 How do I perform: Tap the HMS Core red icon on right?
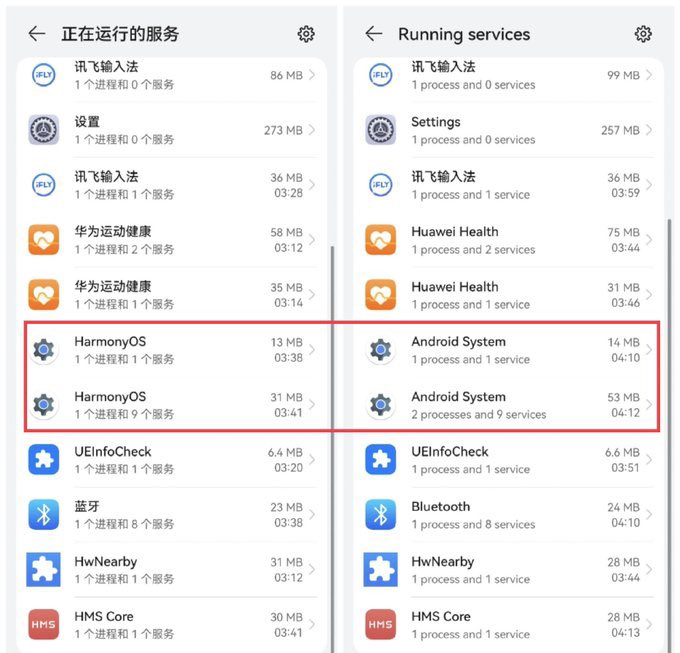coord(380,624)
